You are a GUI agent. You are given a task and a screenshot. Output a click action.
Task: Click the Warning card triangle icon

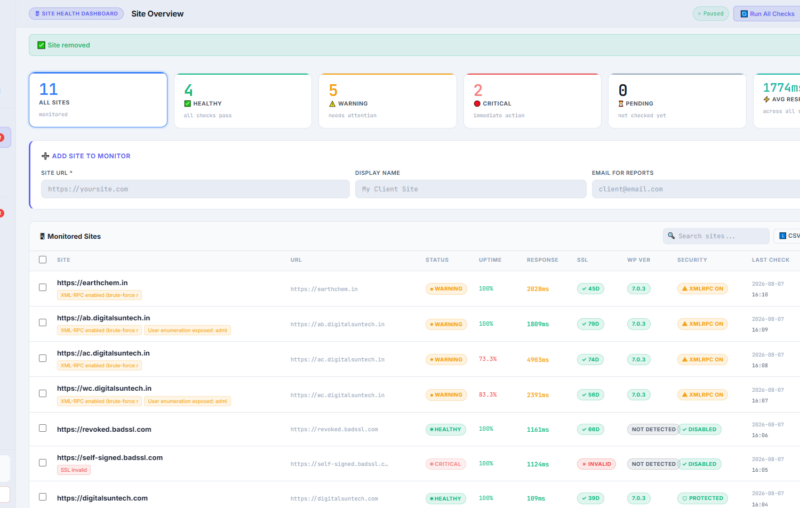(x=332, y=104)
